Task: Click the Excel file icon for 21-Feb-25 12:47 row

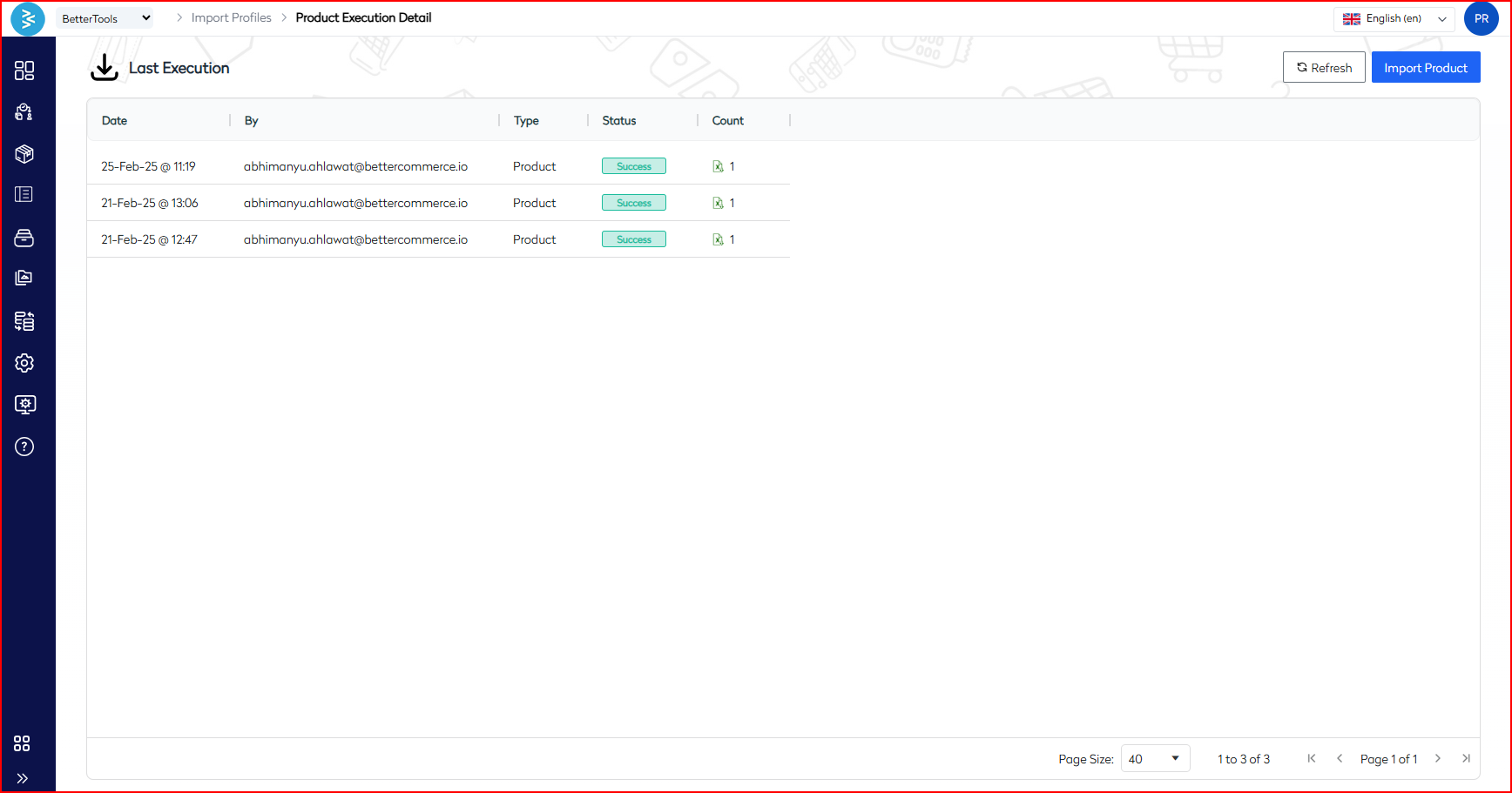Action: (x=718, y=239)
